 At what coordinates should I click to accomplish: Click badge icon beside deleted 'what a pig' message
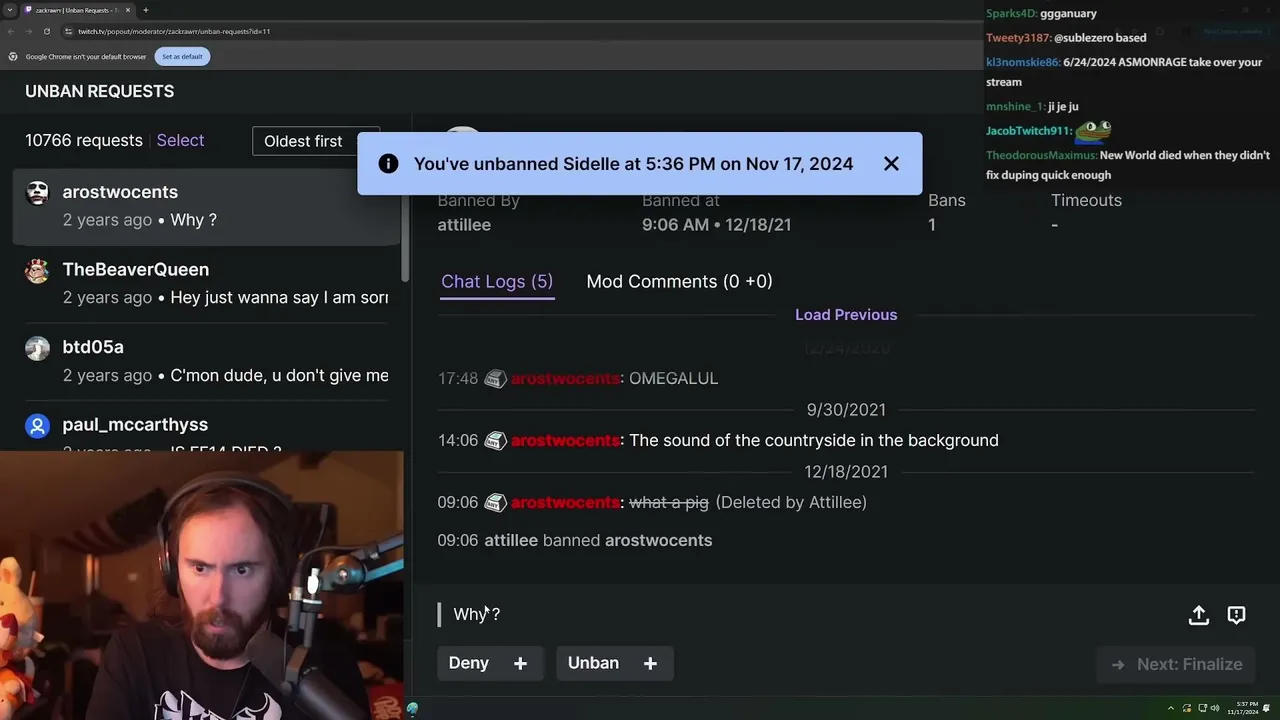click(495, 503)
